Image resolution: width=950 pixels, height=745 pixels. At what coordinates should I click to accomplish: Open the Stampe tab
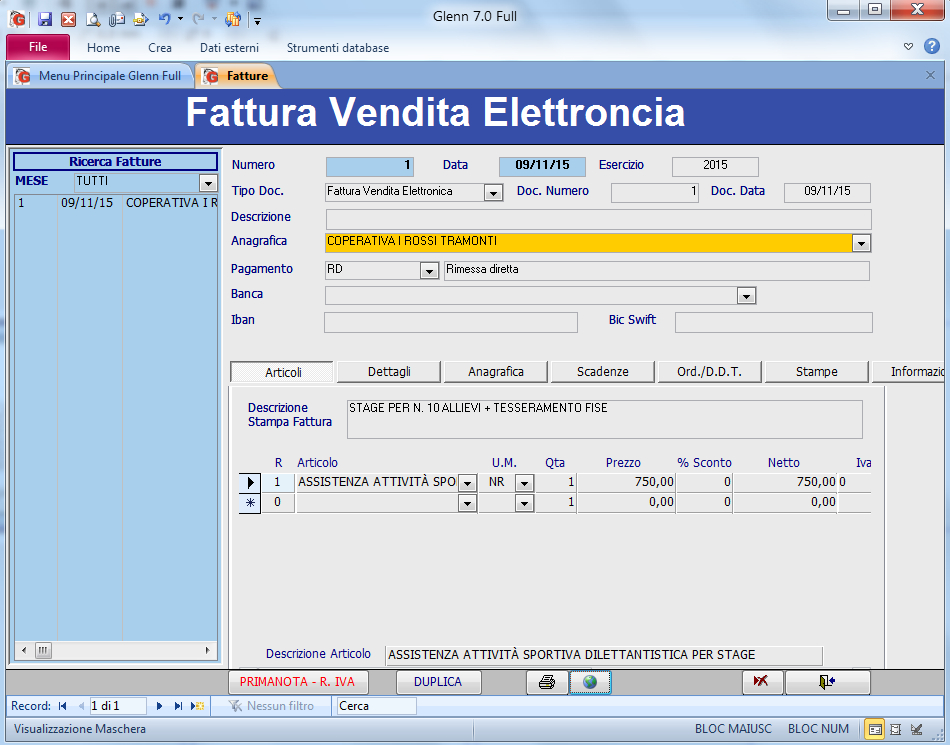pos(817,371)
